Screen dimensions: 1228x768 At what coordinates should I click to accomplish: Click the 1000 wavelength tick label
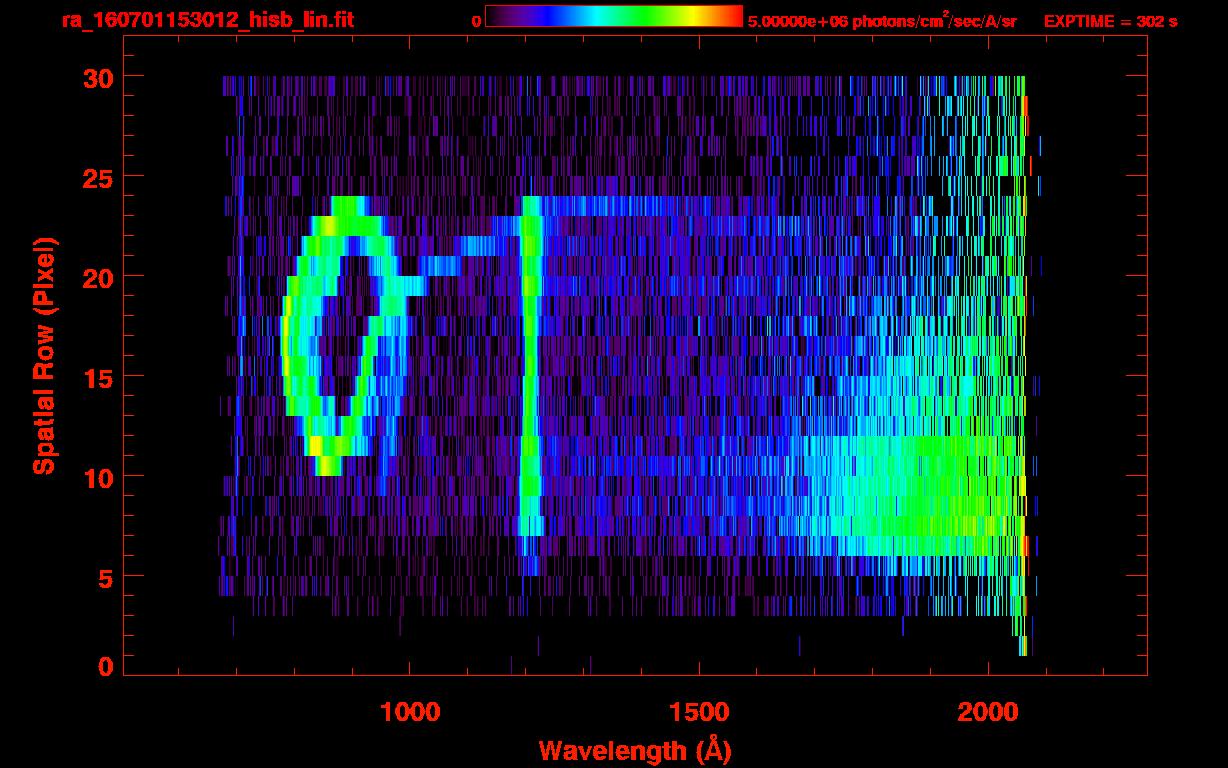[x=409, y=712]
